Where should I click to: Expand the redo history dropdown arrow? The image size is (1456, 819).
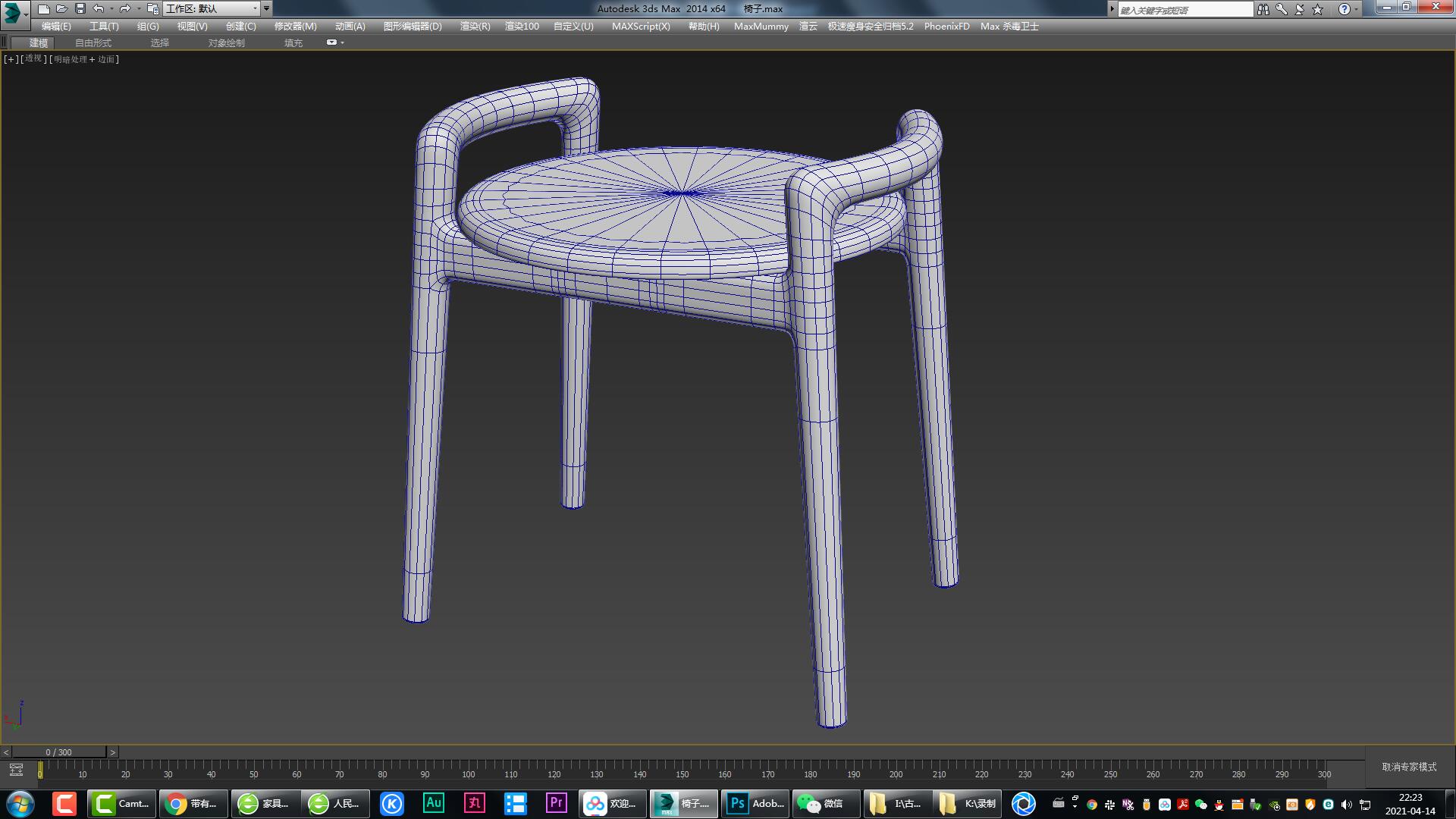[139, 8]
